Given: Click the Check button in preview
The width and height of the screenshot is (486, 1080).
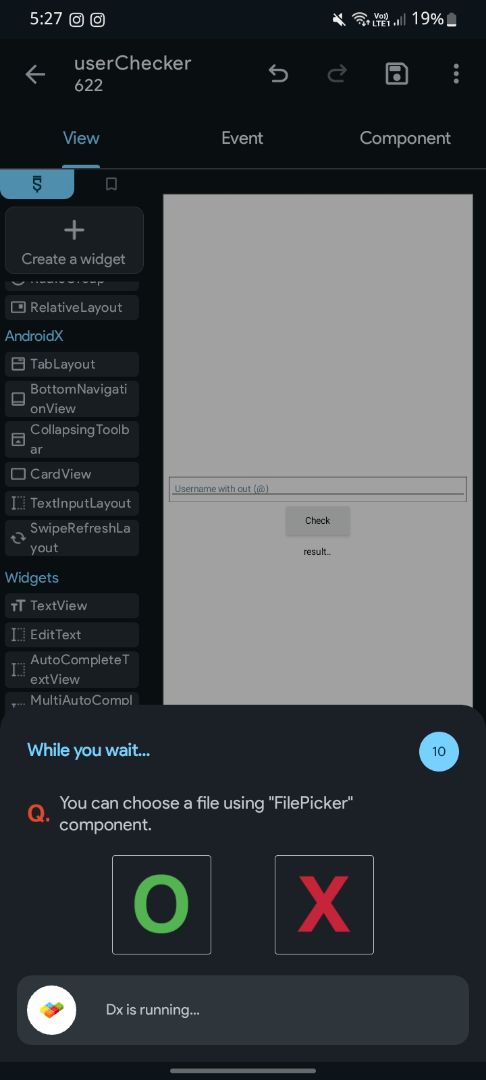Looking at the screenshot, I should [318, 521].
